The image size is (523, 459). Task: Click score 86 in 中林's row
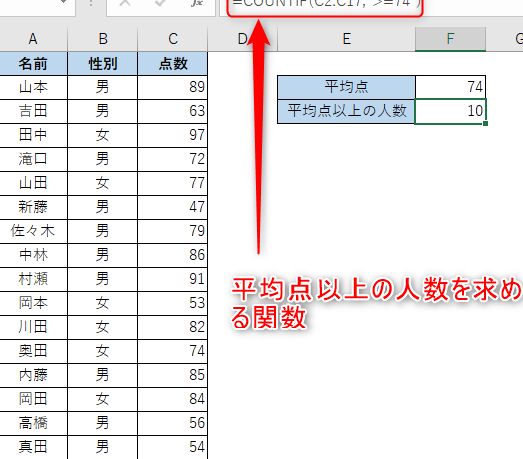[x=173, y=256]
